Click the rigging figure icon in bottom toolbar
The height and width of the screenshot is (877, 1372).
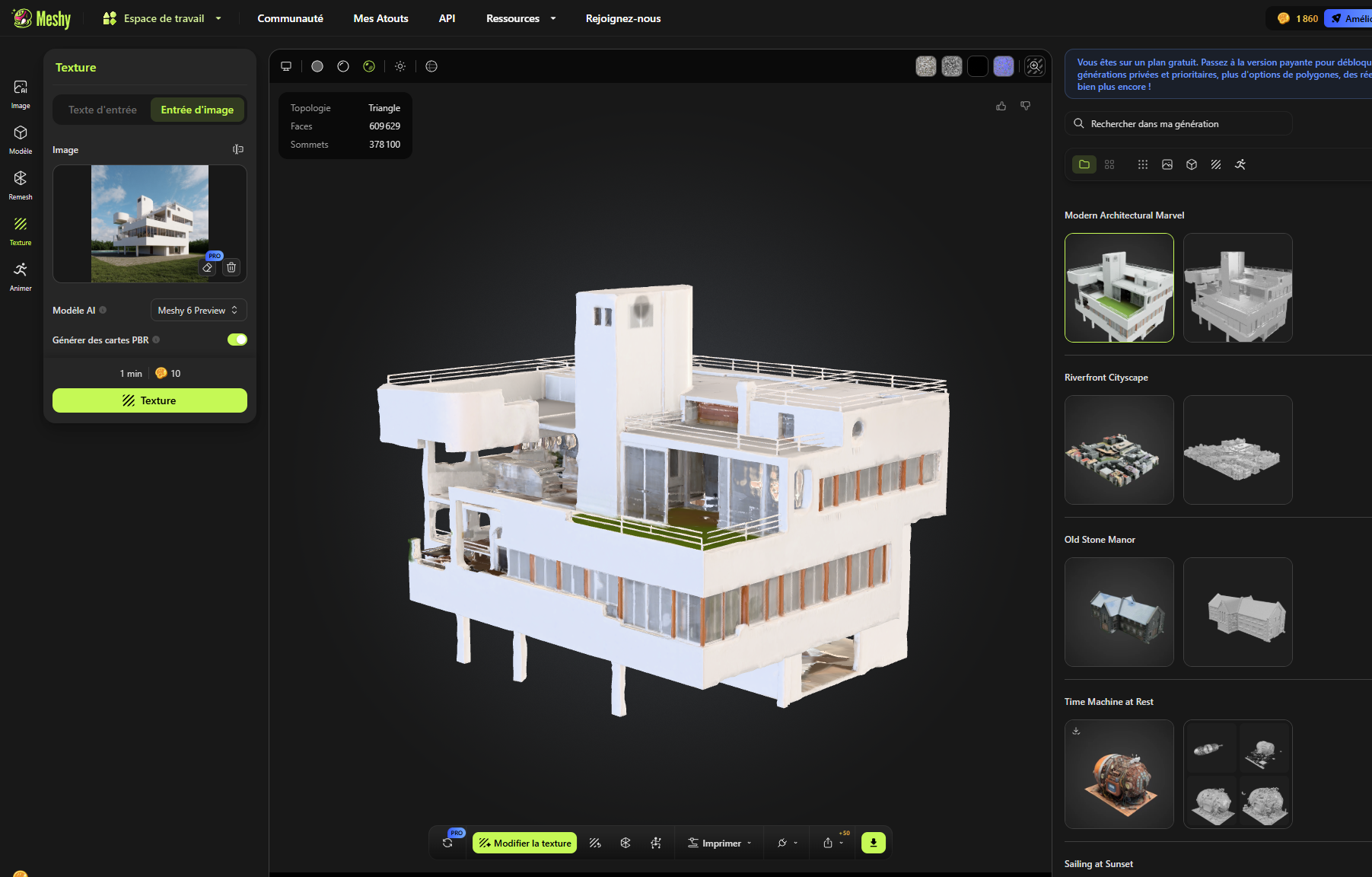[656, 843]
